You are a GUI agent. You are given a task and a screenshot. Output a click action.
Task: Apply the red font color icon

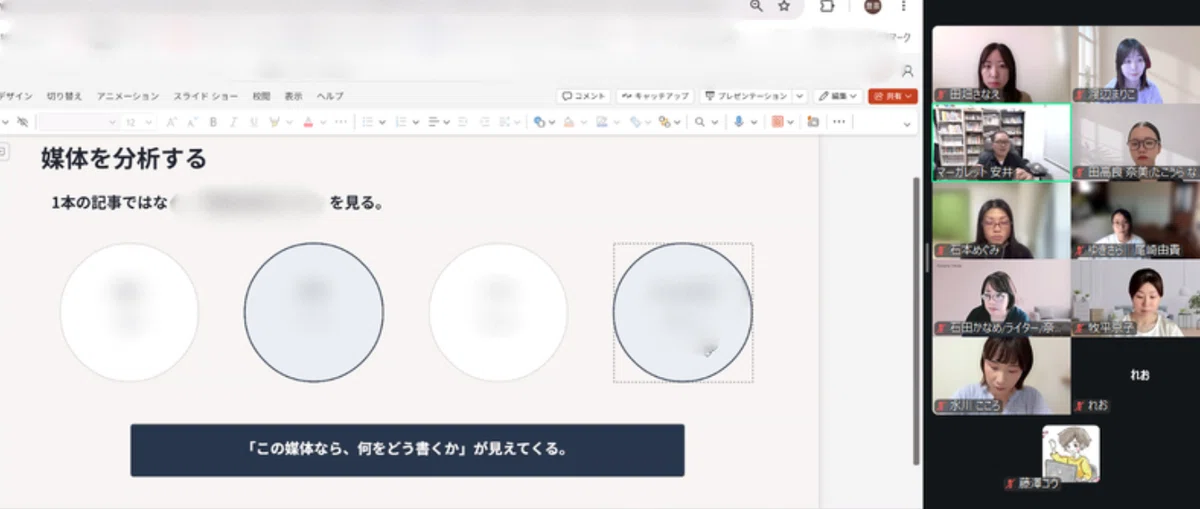point(308,122)
